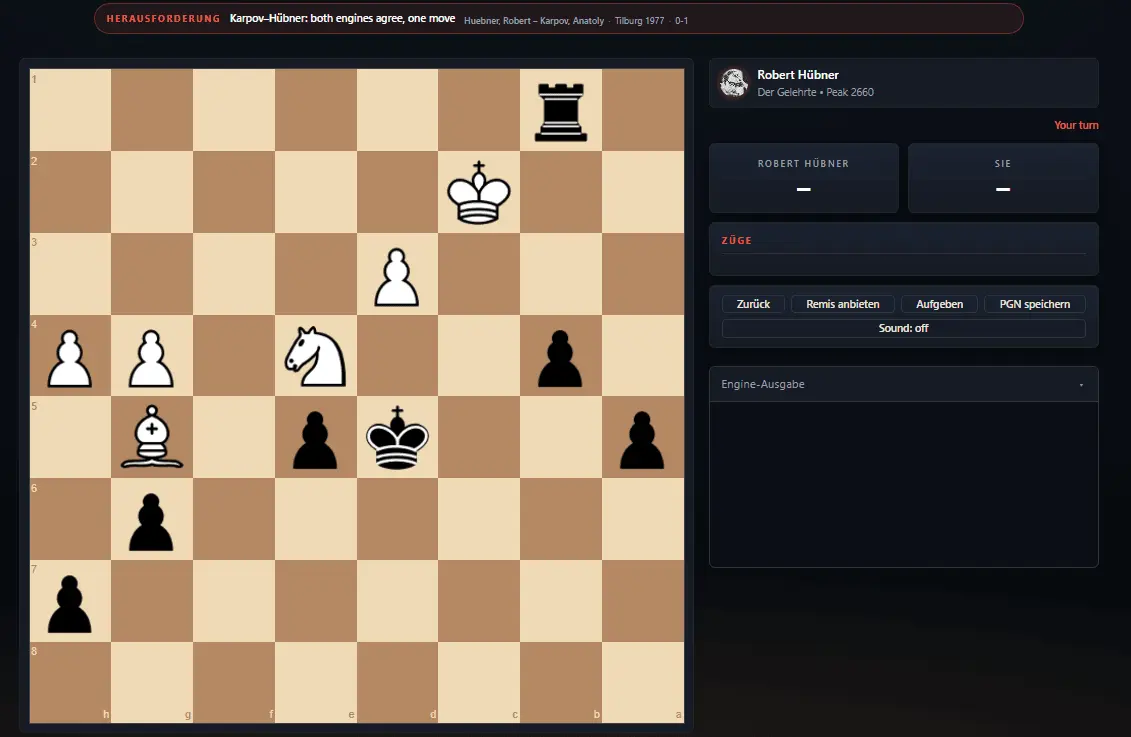
Task: Click the empty square h8 in bottom corner
Action: pyautogui.click(x=70, y=682)
